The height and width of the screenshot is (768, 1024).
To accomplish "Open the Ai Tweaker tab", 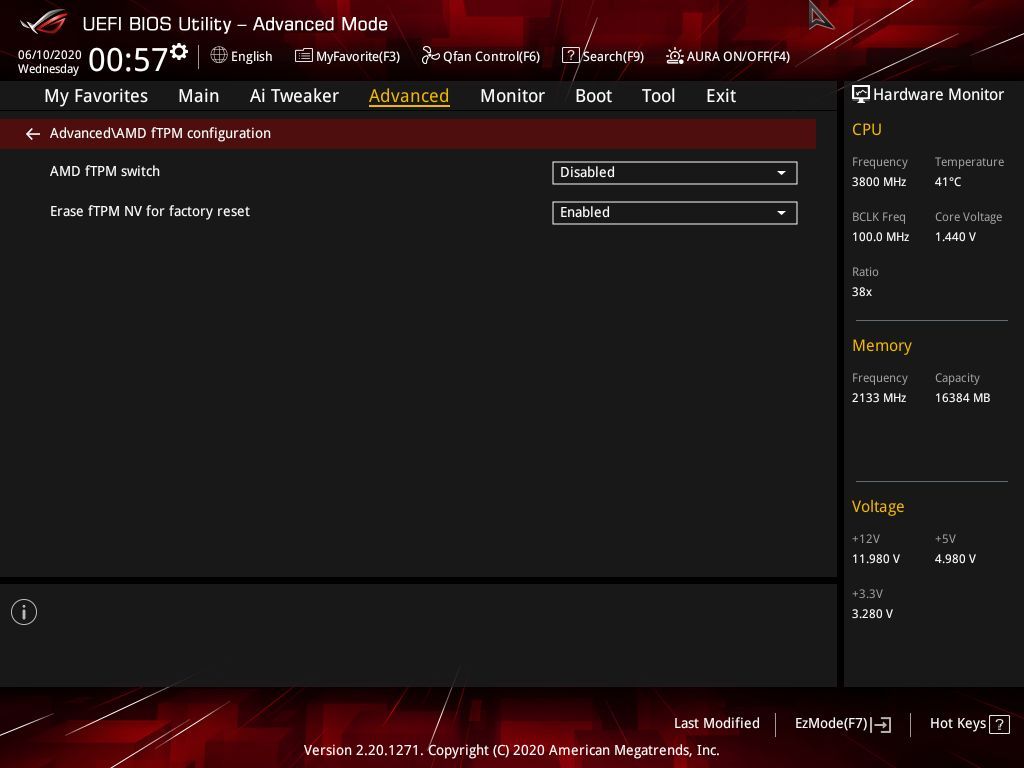I will [x=294, y=96].
